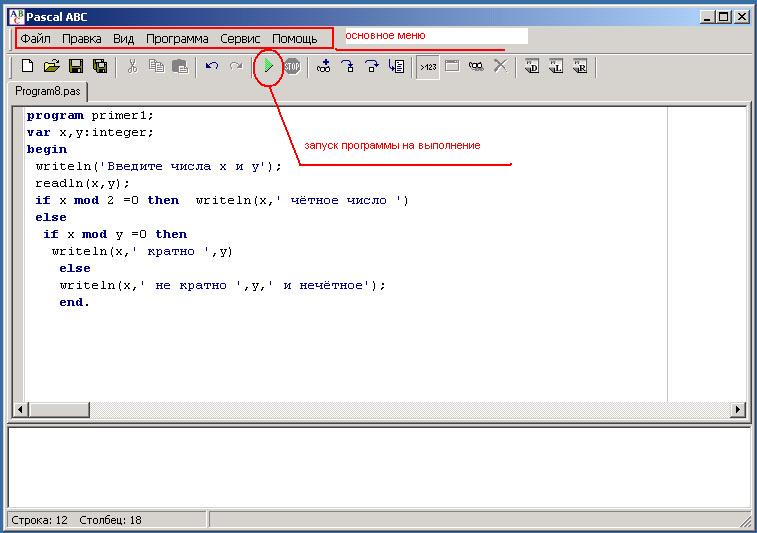Redo the edit with the redo arrow
The image size is (757, 533).
(236, 66)
